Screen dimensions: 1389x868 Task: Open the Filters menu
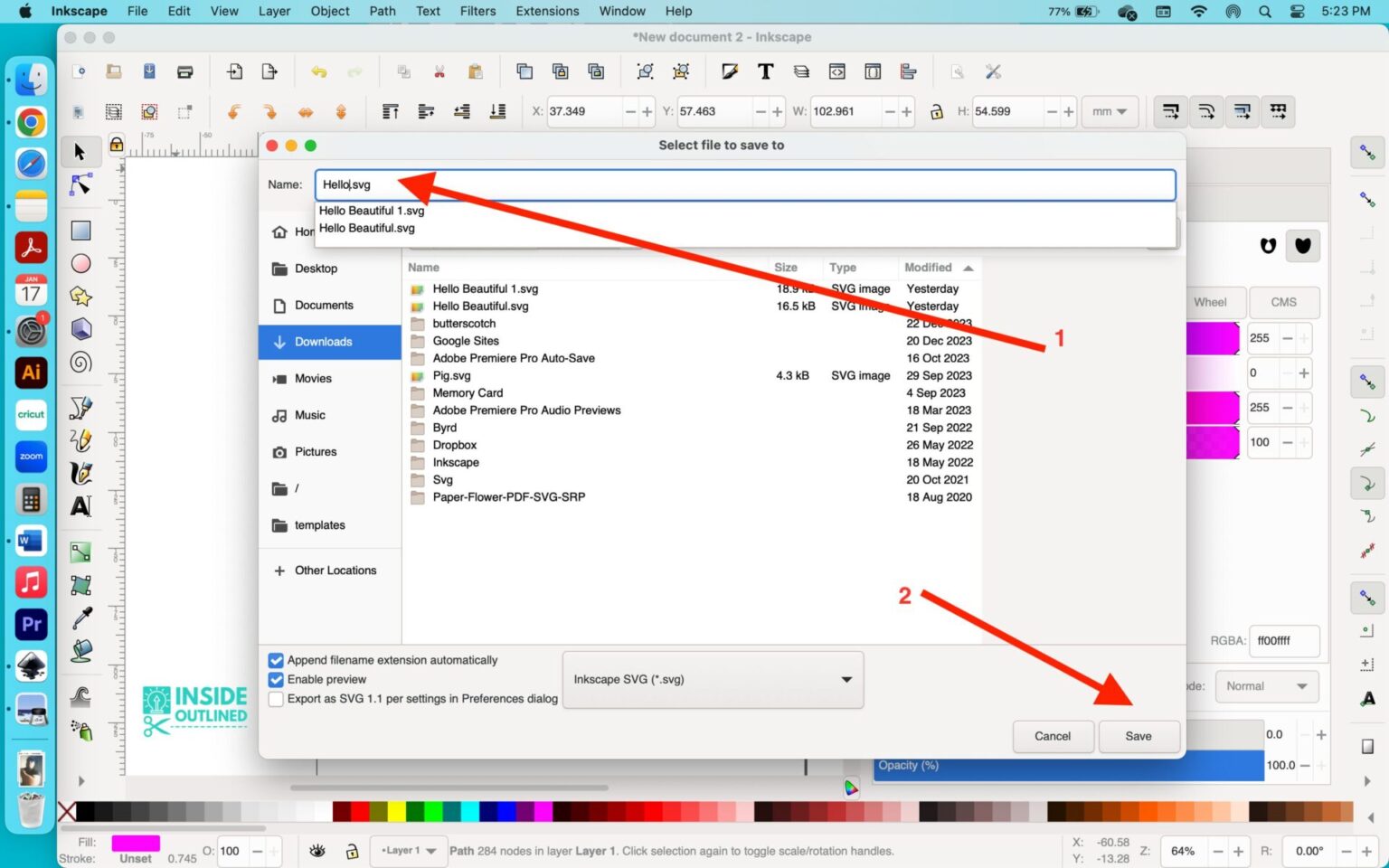477,11
